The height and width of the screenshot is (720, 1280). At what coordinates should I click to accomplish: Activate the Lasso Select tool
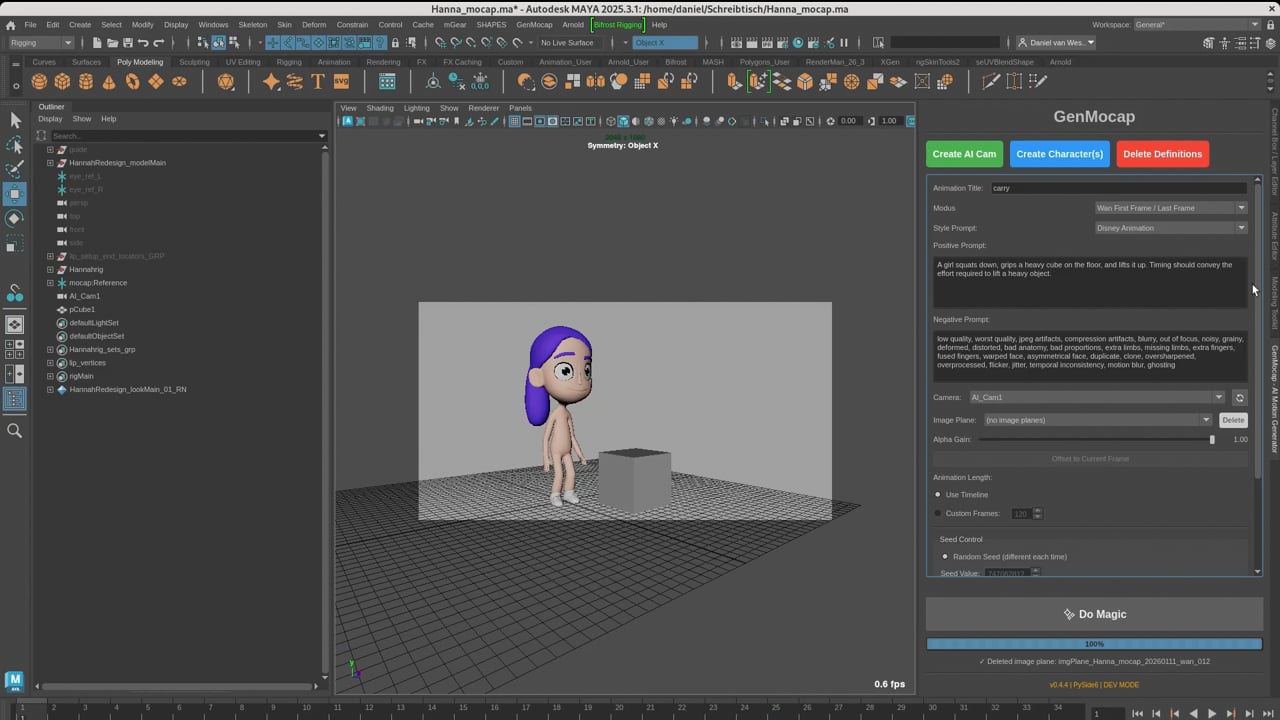coord(15,145)
